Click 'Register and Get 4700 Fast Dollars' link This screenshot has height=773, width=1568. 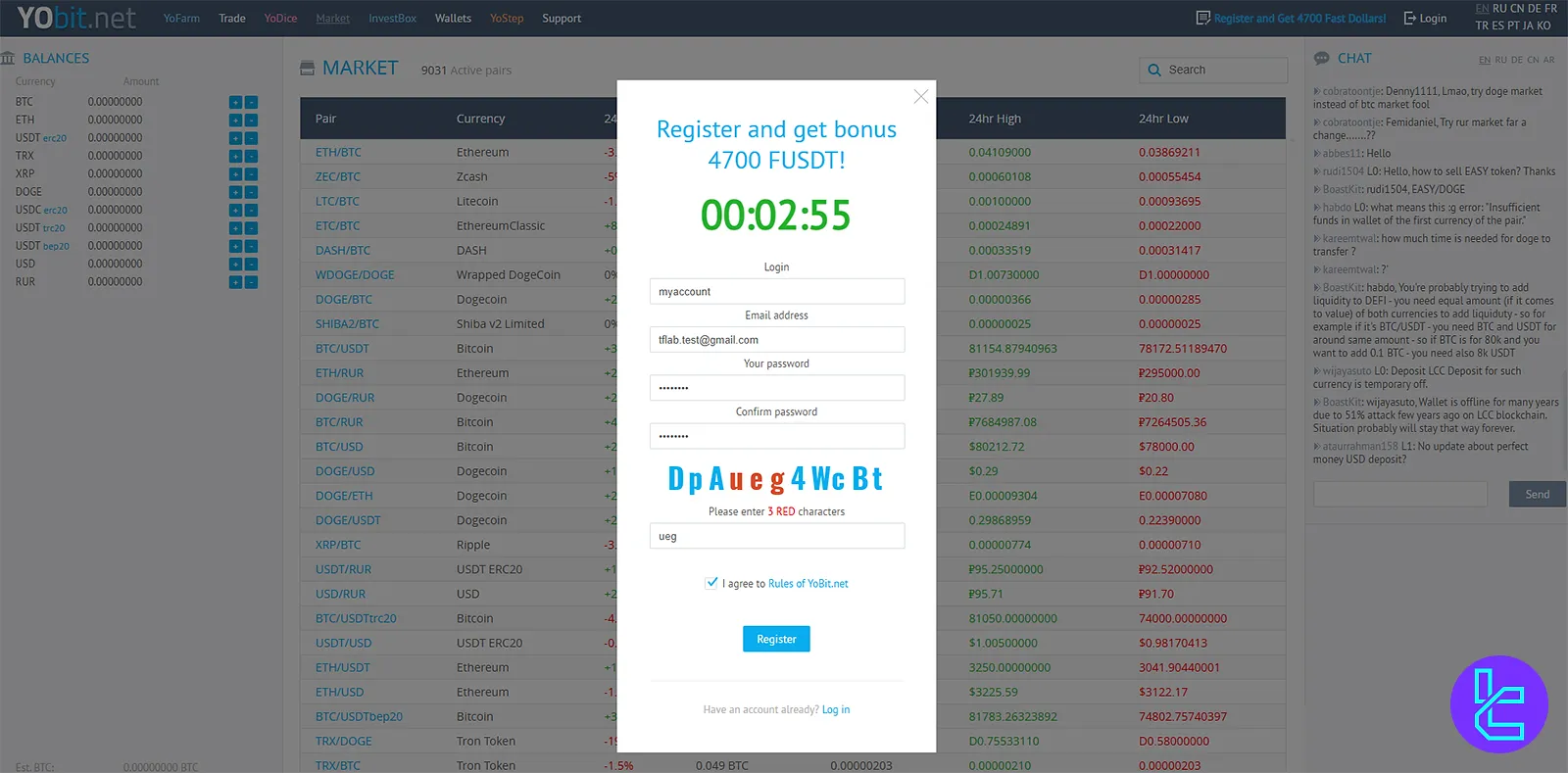coord(1299,18)
